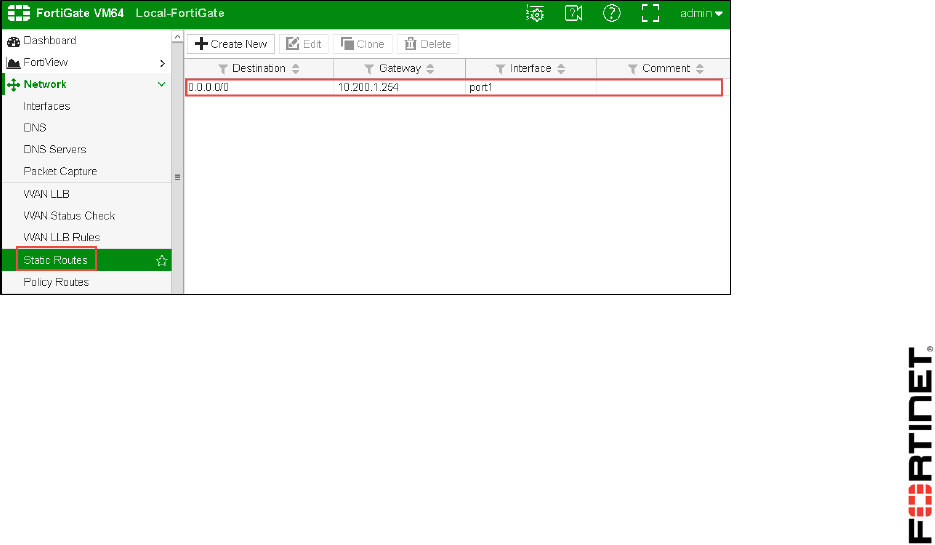Click the Clone button

363,44
